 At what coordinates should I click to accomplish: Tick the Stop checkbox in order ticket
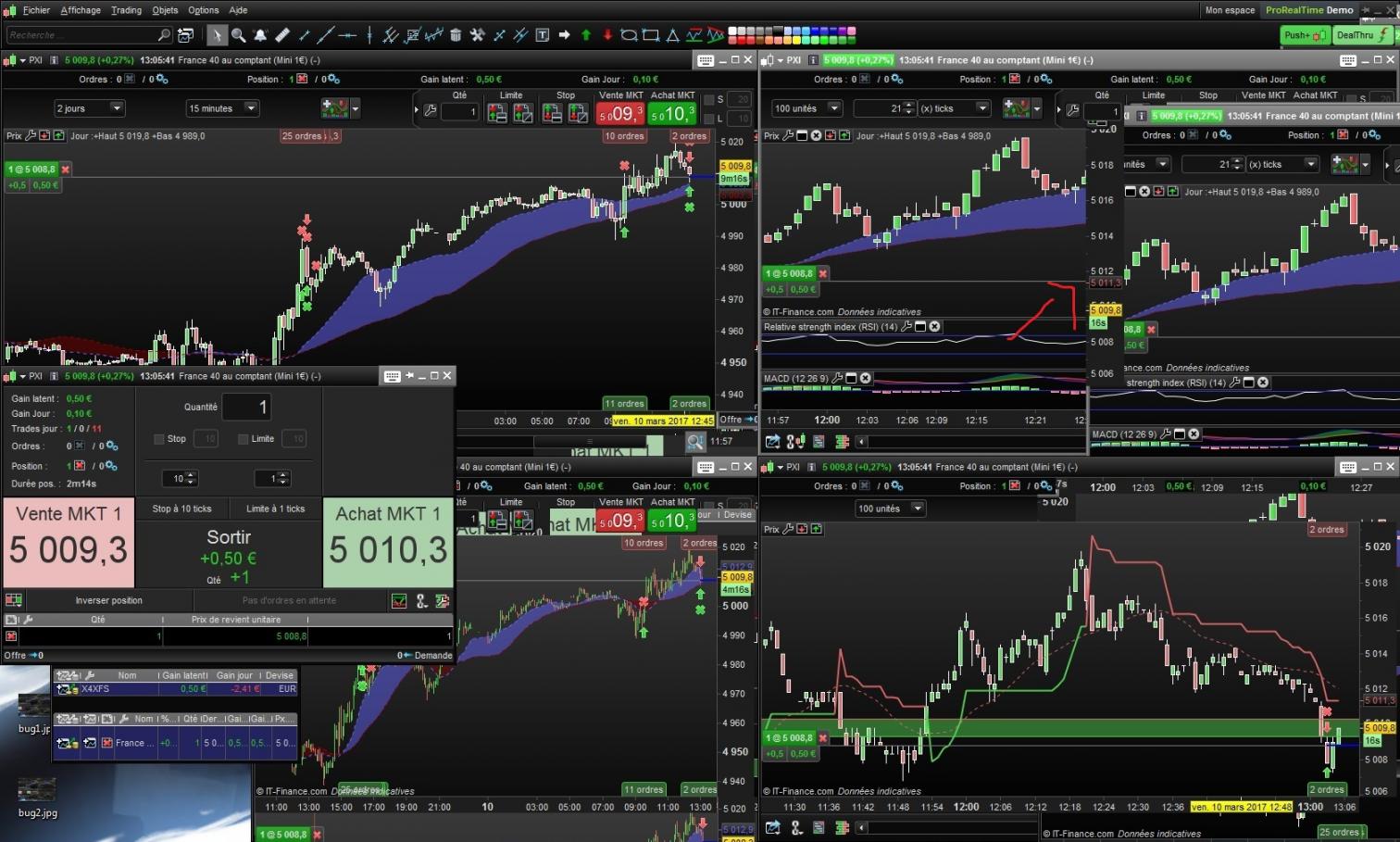point(158,439)
